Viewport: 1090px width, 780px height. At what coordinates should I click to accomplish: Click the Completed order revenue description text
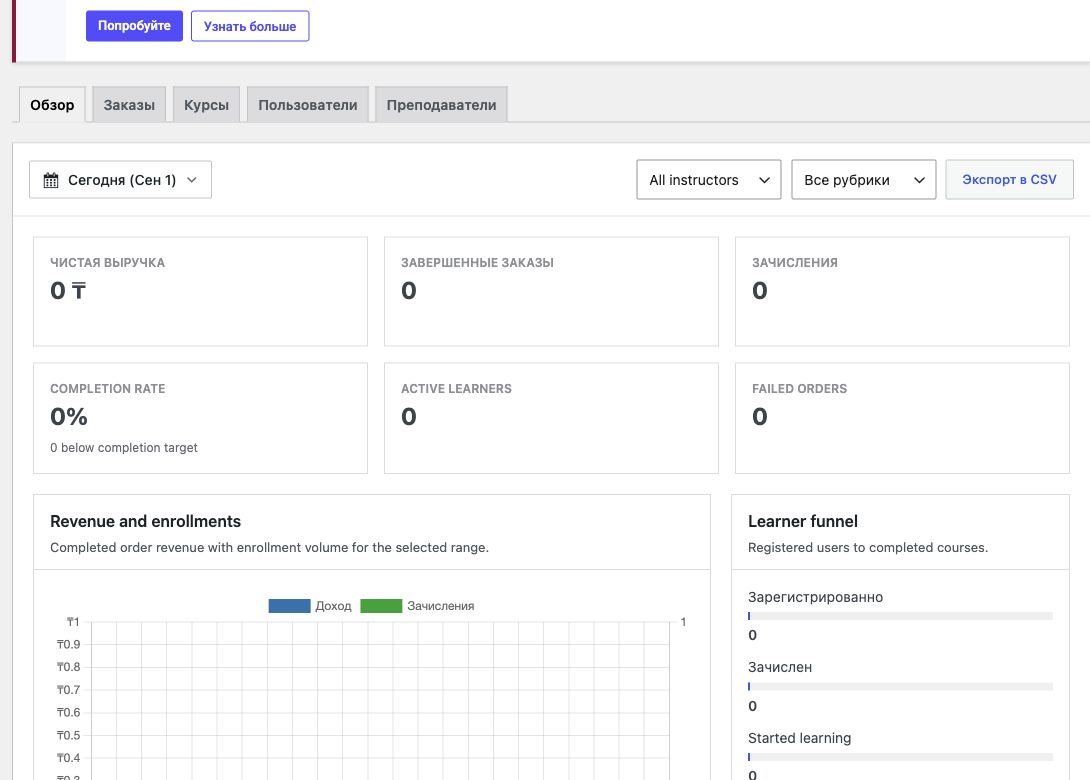coord(269,548)
